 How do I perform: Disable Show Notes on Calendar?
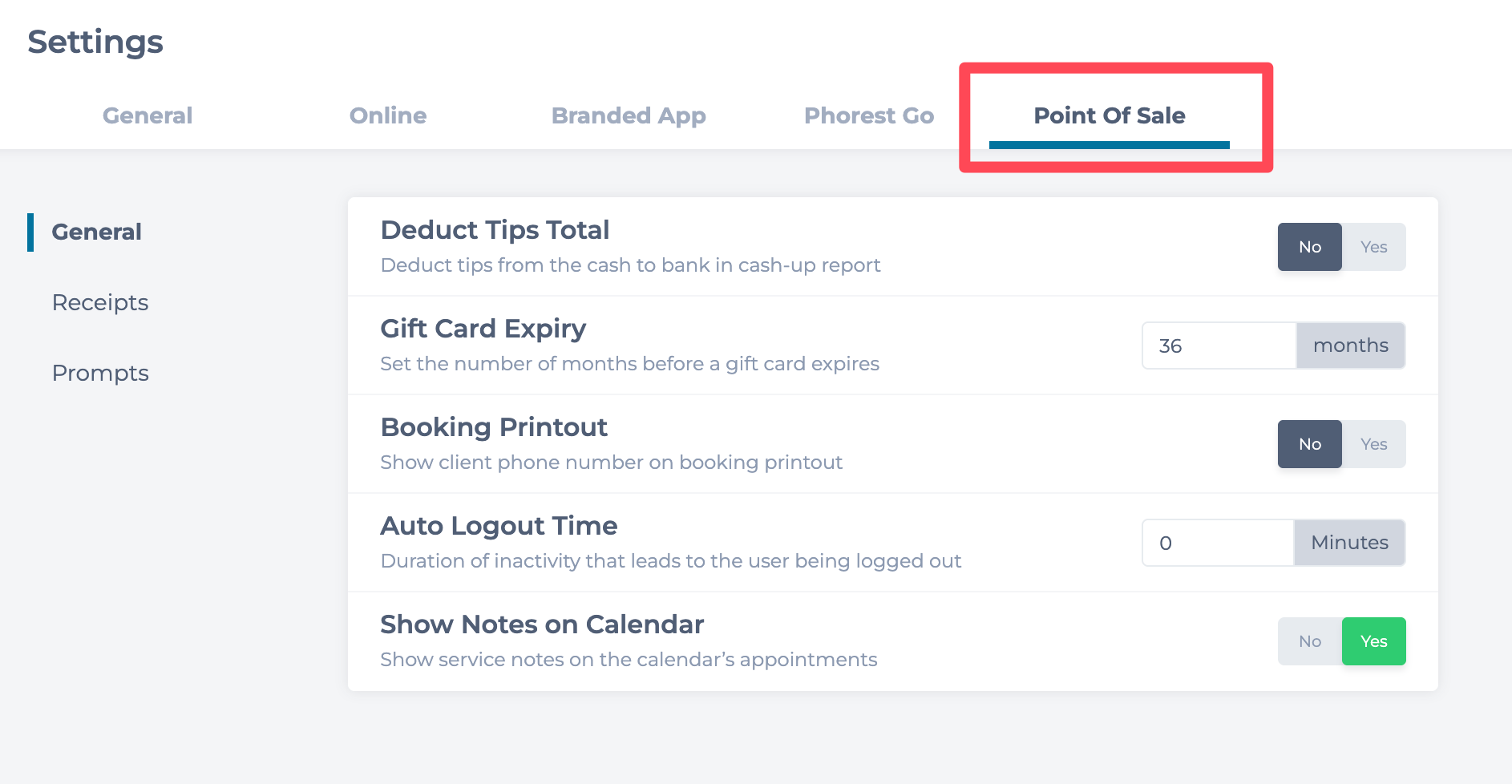coord(1309,641)
